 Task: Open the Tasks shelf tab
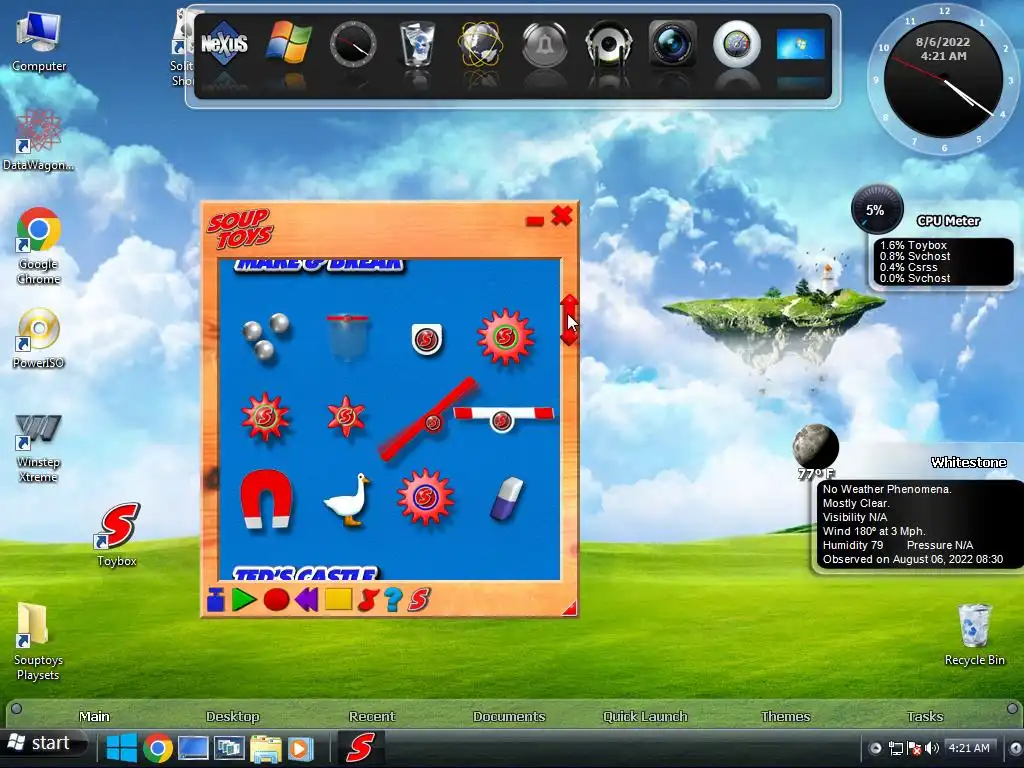[925, 716]
